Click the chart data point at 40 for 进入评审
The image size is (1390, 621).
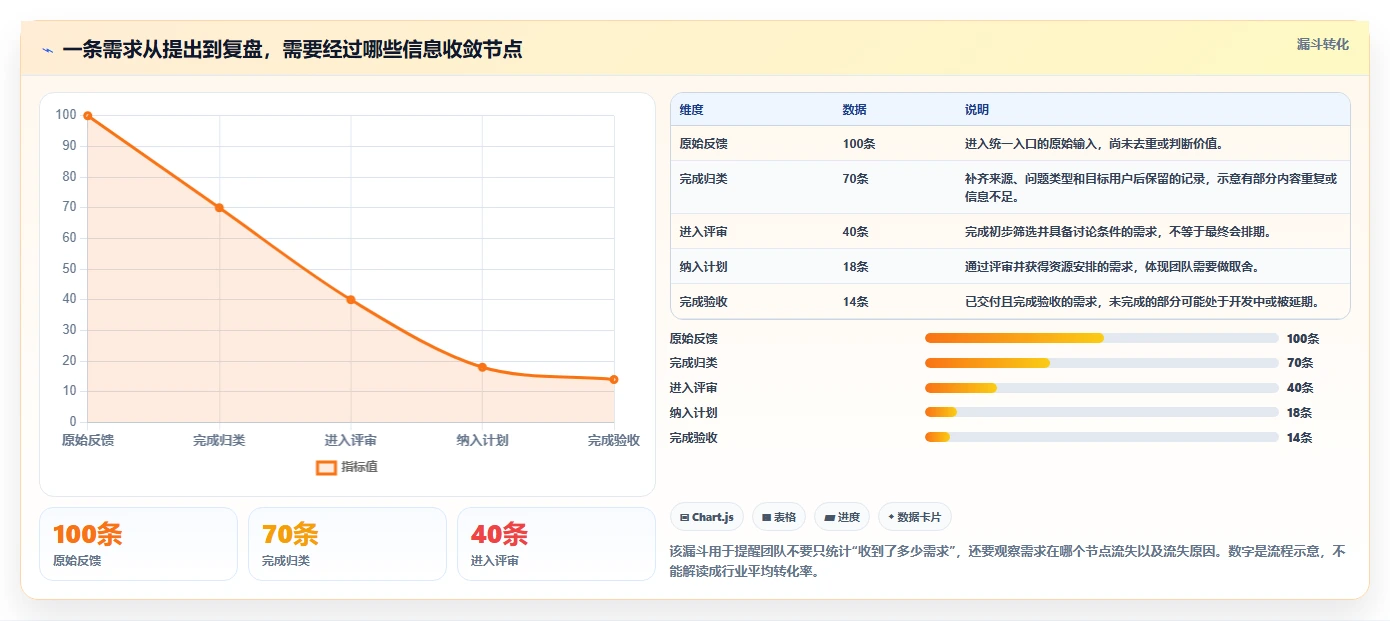[x=351, y=300]
